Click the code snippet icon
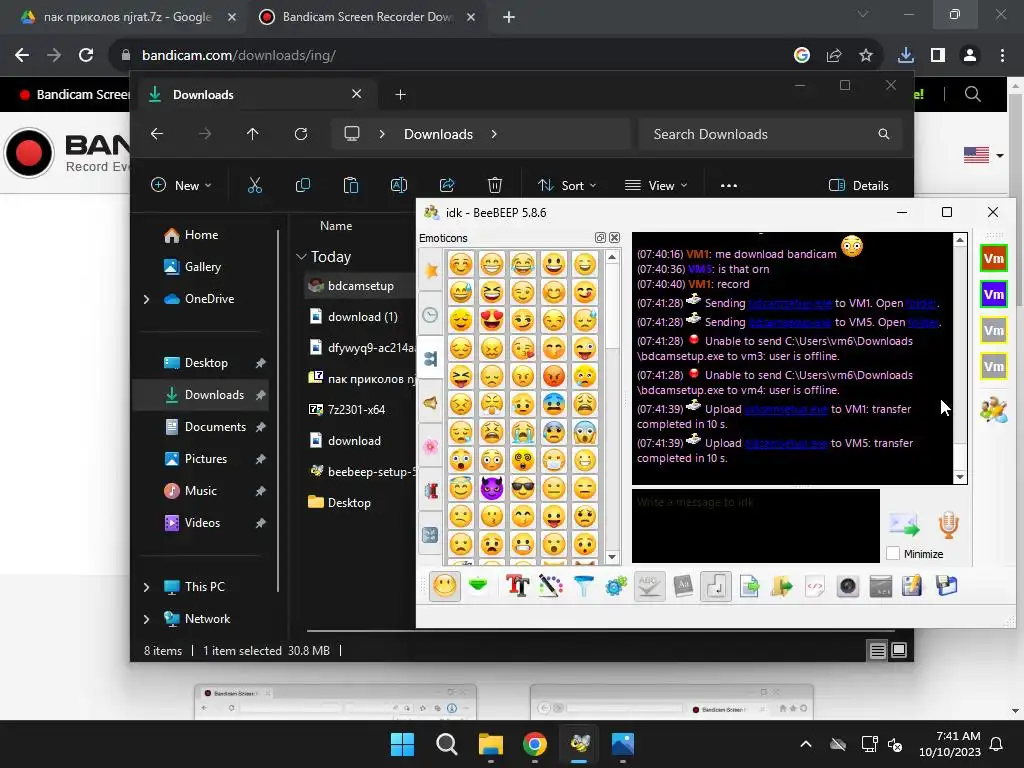 click(814, 586)
